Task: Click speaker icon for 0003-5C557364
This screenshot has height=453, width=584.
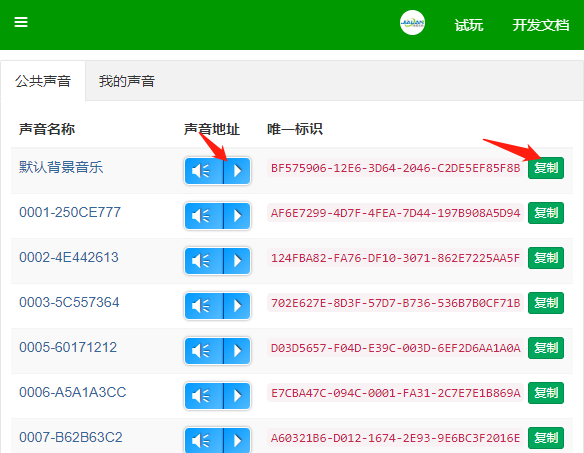Action: coord(204,306)
